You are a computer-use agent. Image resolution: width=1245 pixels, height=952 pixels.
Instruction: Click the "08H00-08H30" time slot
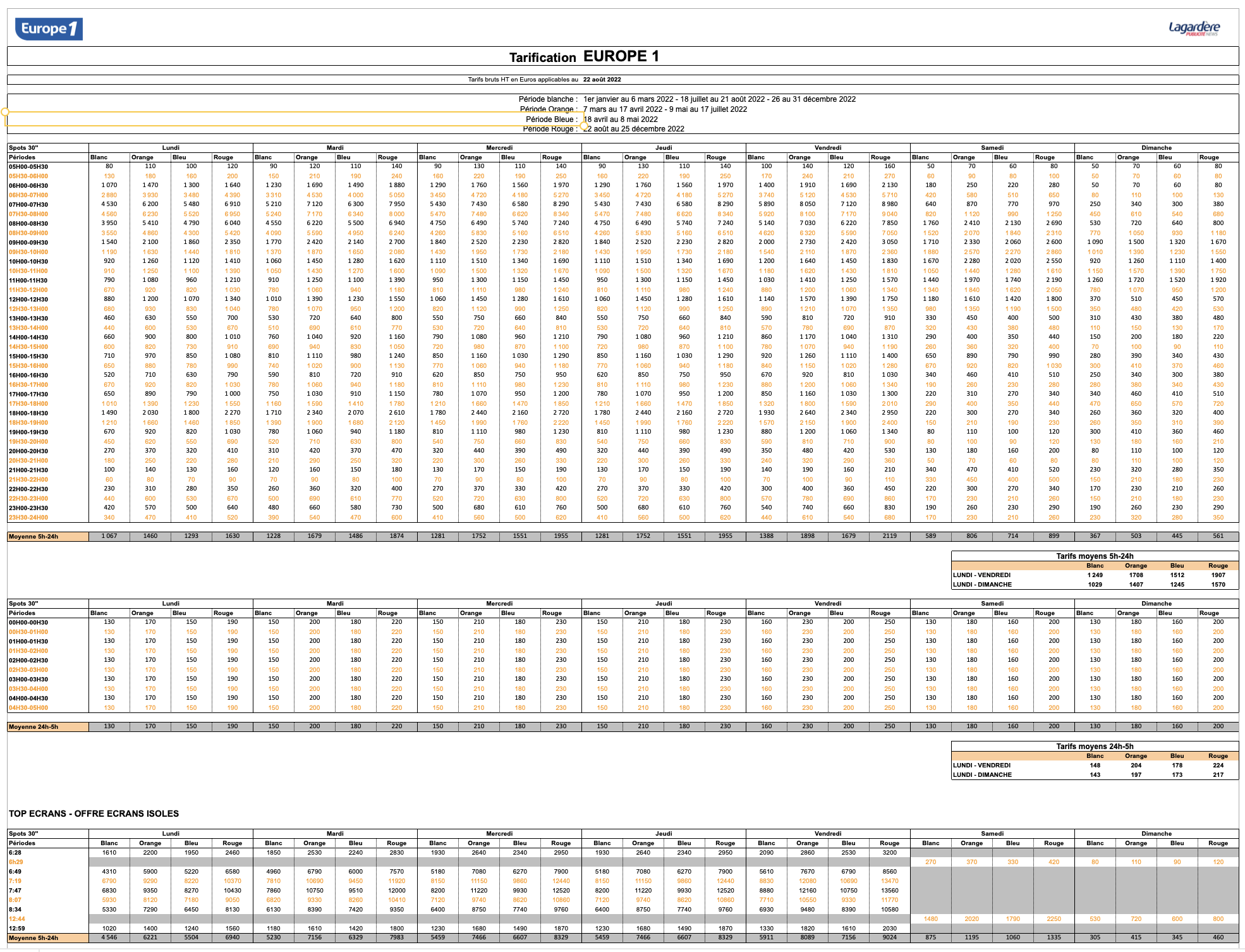(28, 224)
